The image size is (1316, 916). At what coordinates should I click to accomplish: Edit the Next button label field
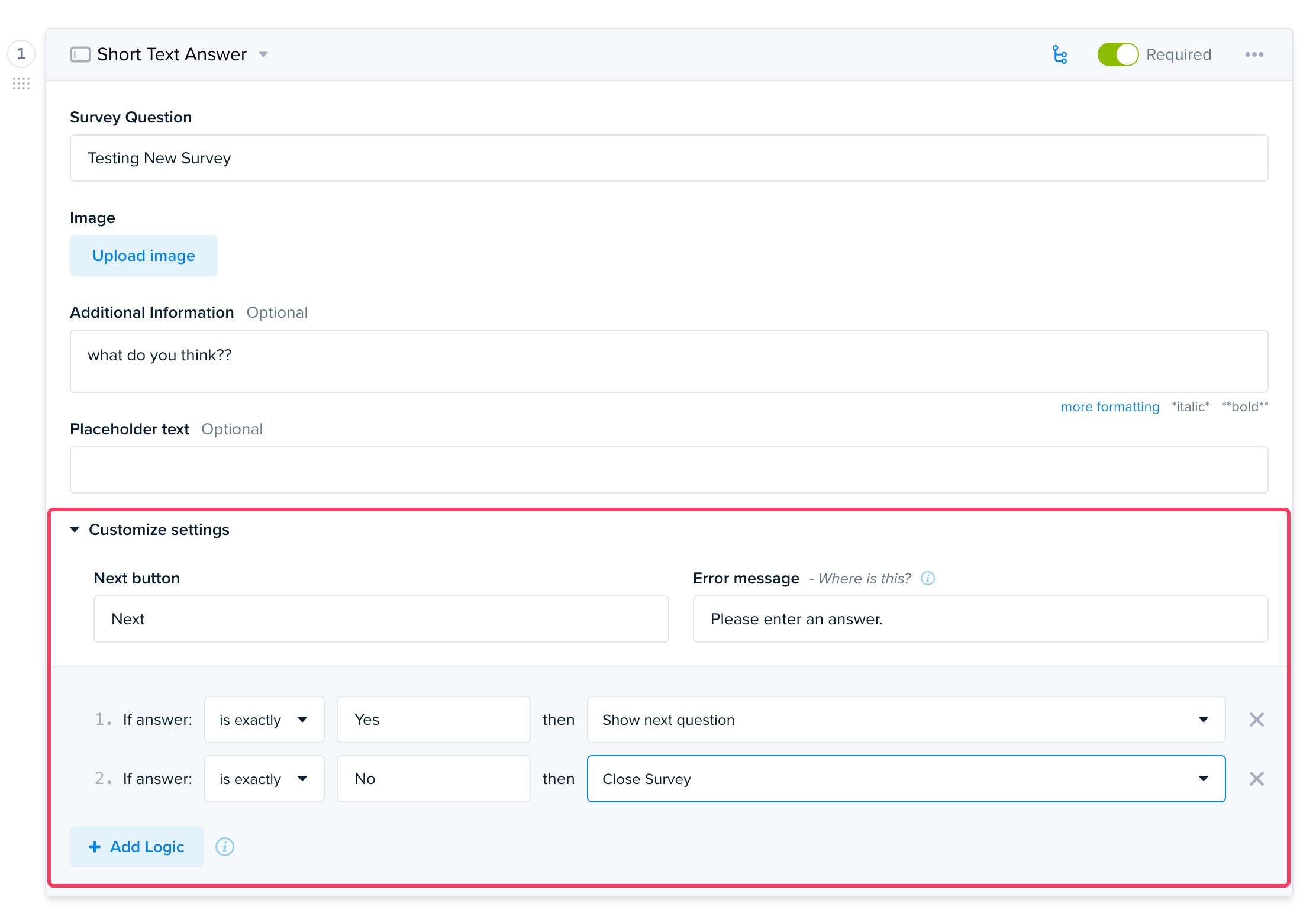381,619
